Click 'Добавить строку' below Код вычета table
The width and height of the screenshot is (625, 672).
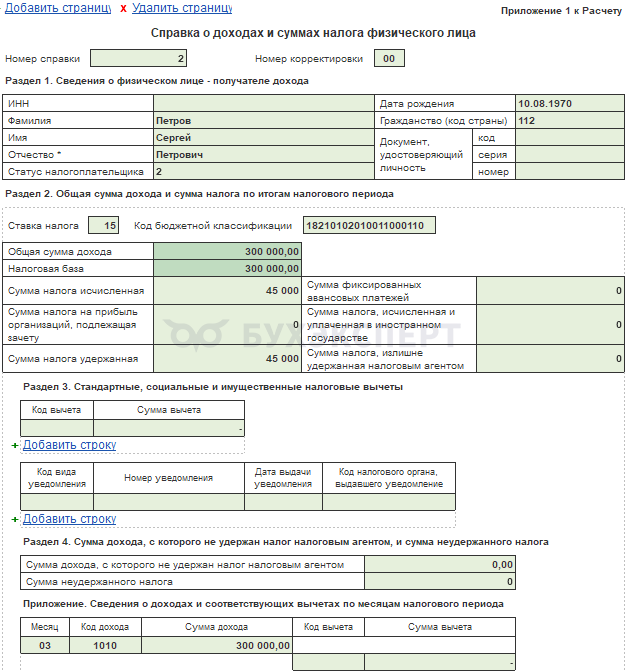coord(69,445)
